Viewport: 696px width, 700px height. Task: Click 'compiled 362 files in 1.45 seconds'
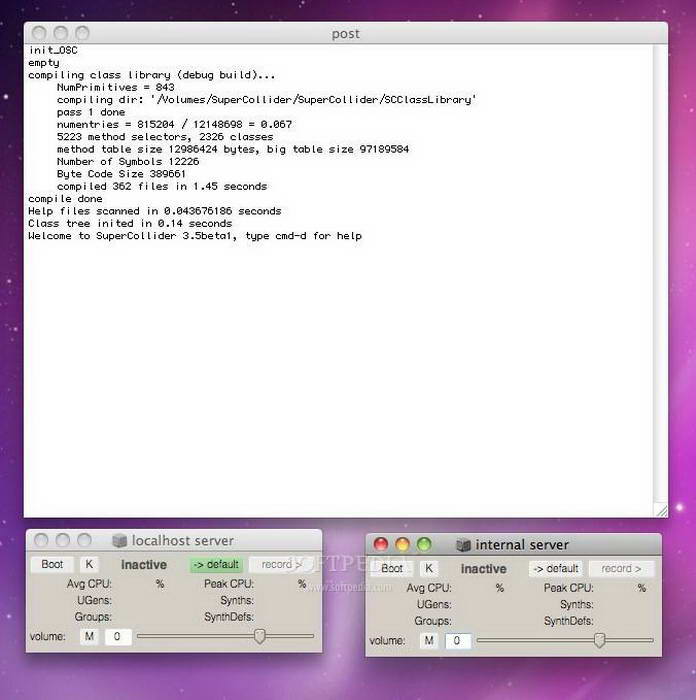[x=162, y=186]
